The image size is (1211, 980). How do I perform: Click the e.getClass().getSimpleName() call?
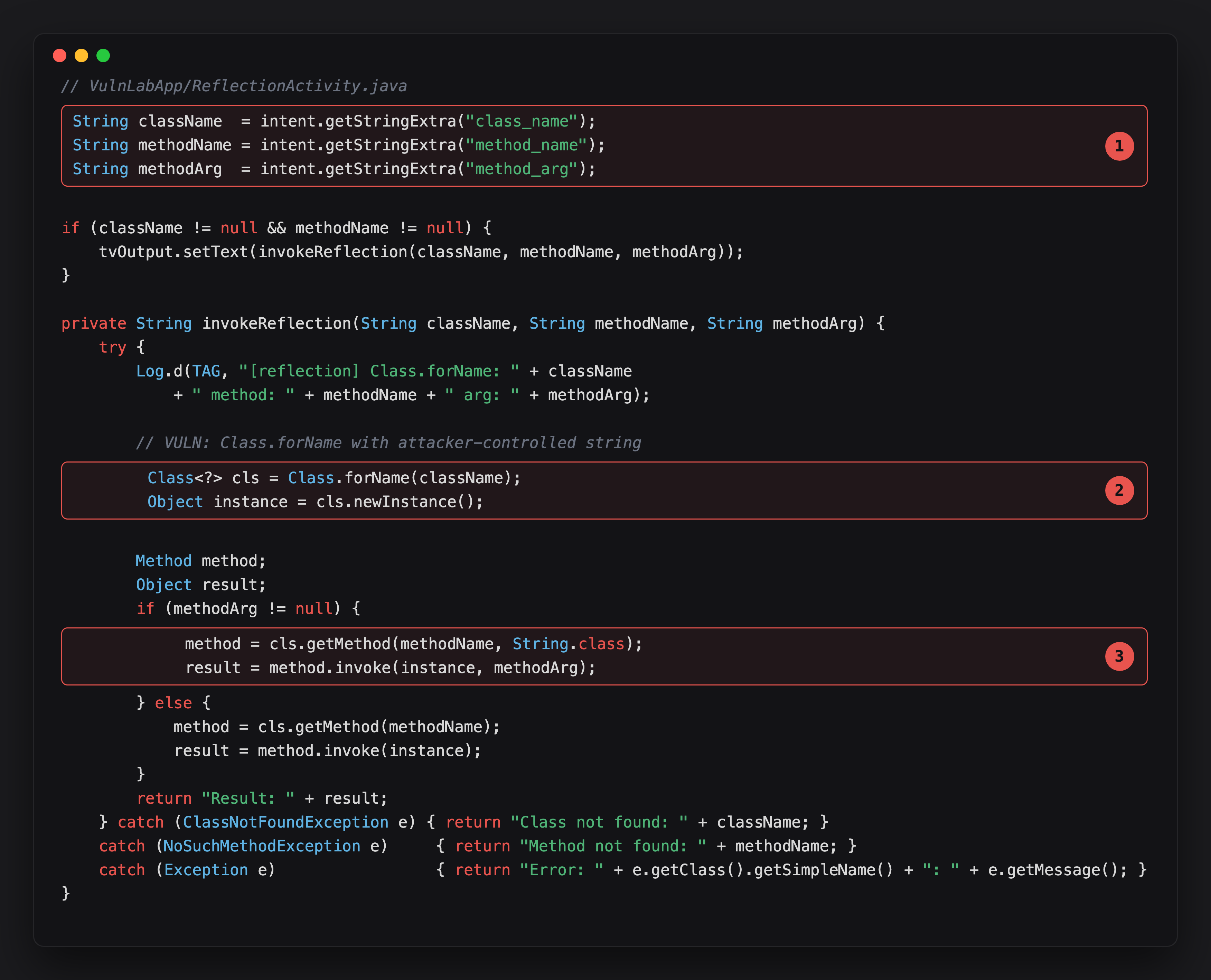pyautogui.click(x=763, y=870)
